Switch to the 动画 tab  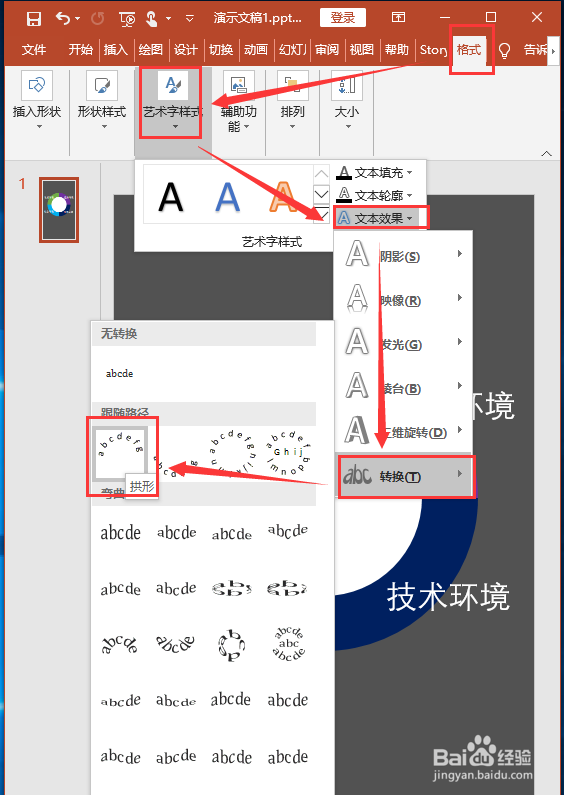click(256, 49)
